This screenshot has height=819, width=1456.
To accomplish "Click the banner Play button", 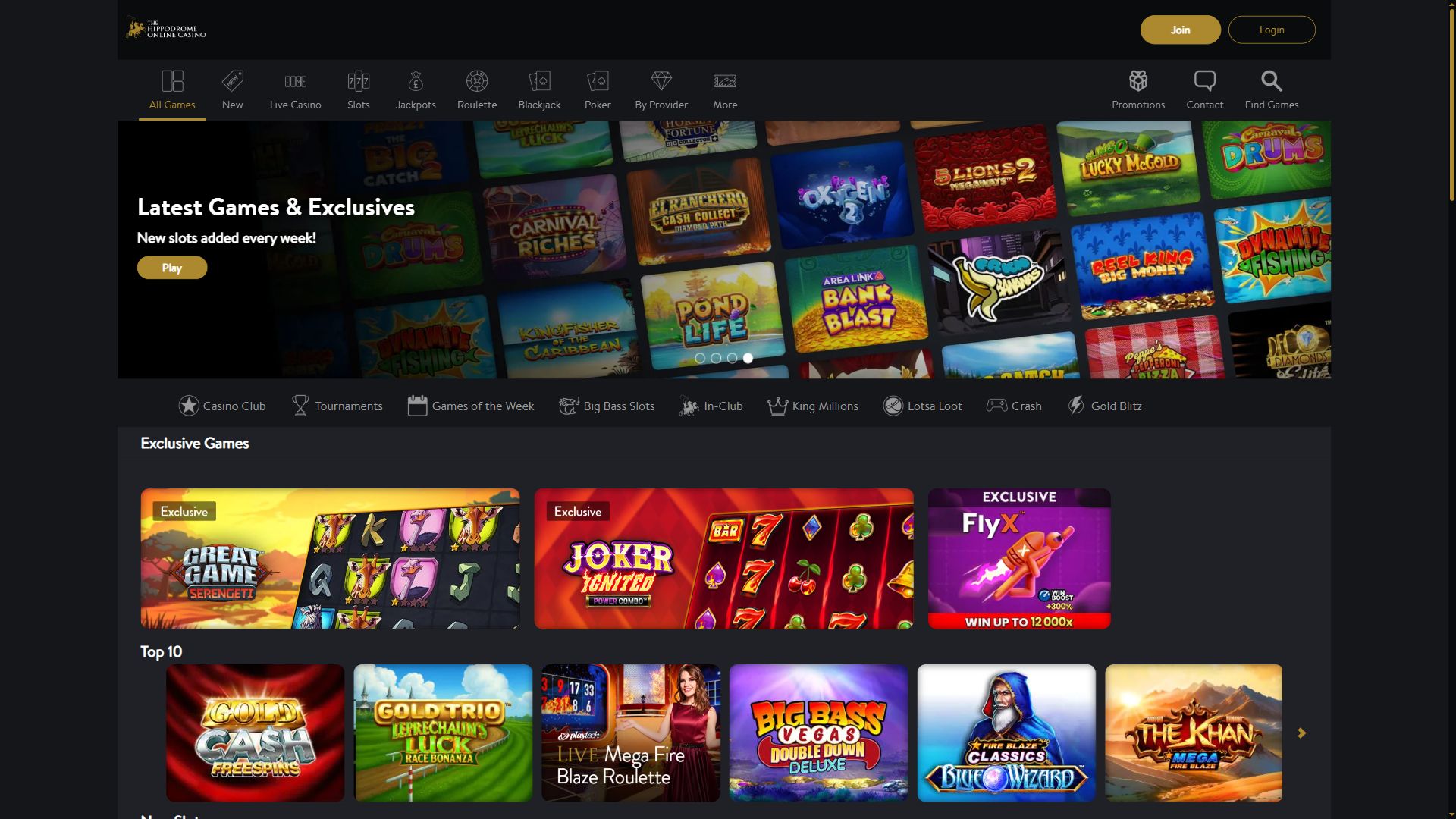I will pos(172,268).
